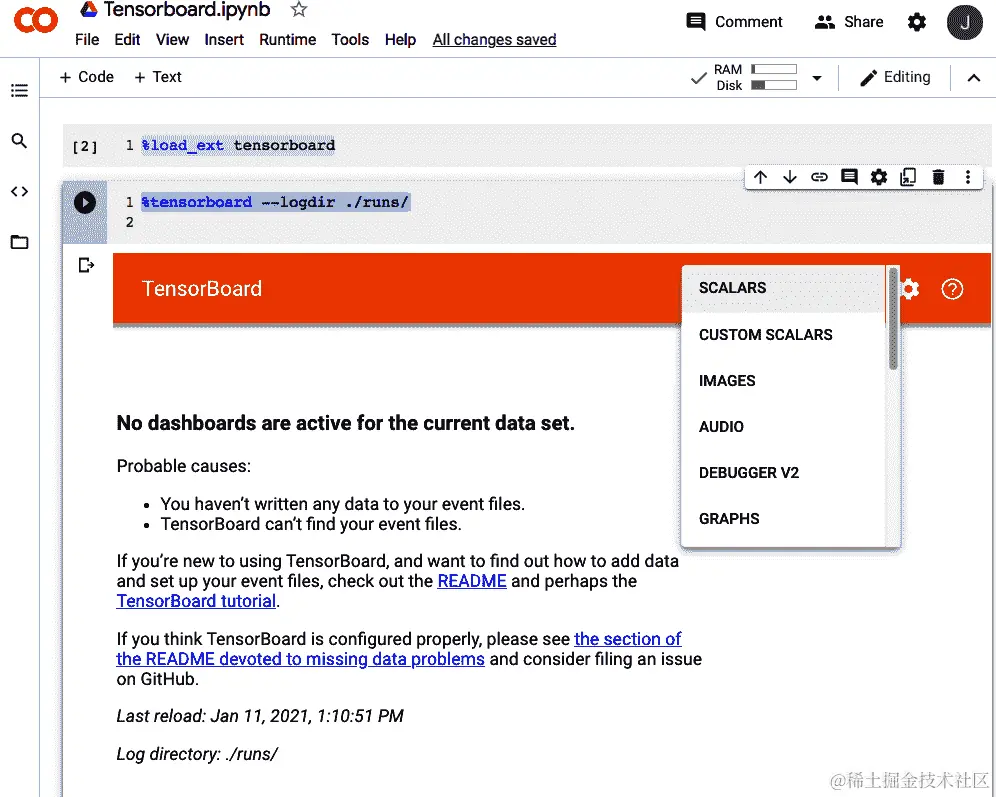Copy link to cell

click(819, 177)
